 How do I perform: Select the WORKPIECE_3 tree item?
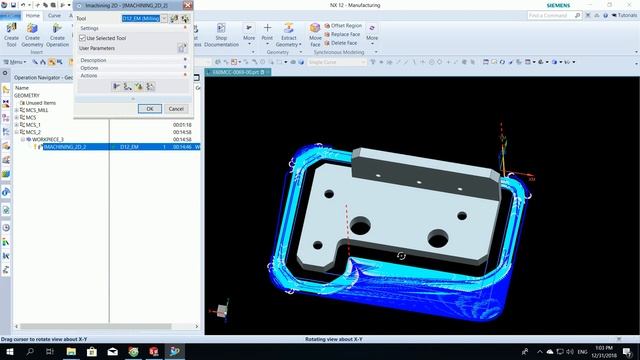click(x=48, y=140)
